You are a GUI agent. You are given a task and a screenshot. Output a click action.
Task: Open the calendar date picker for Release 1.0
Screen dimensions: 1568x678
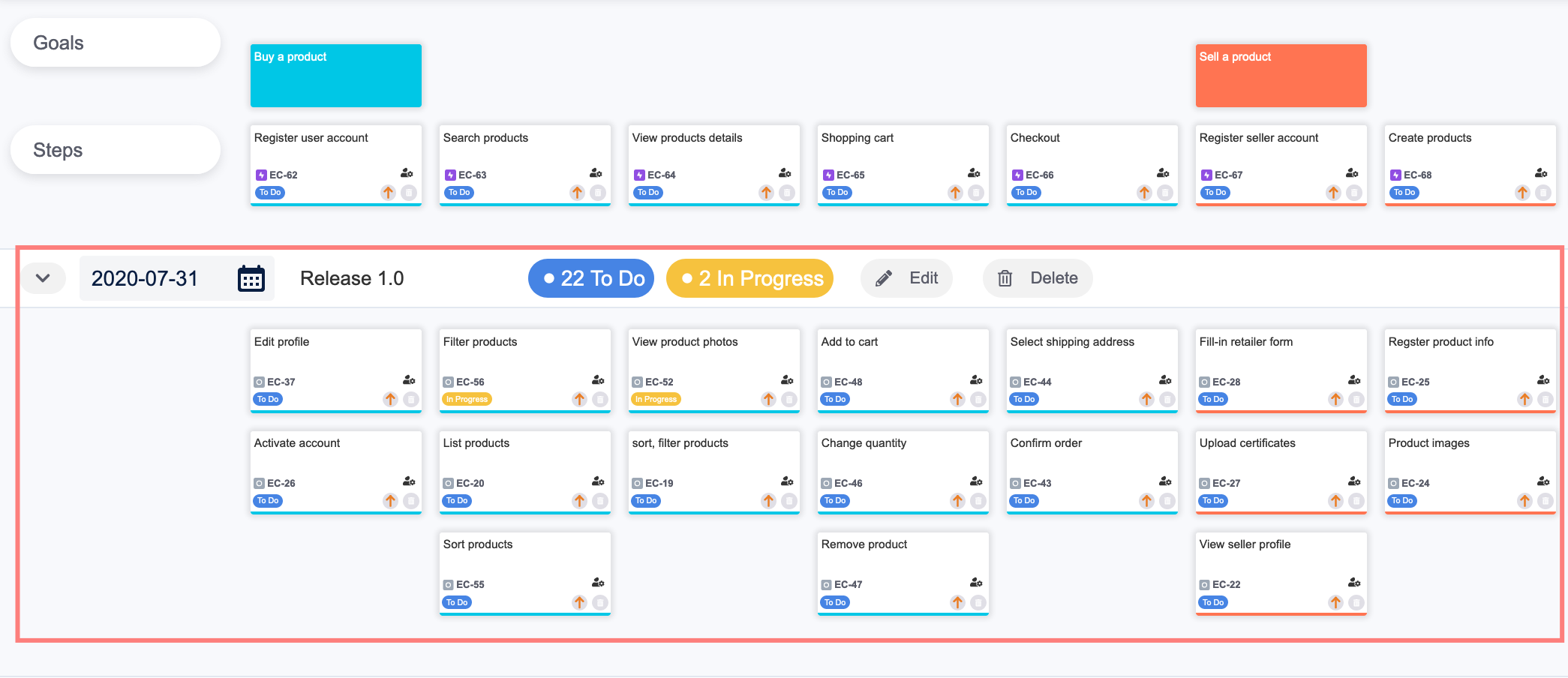(251, 279)
